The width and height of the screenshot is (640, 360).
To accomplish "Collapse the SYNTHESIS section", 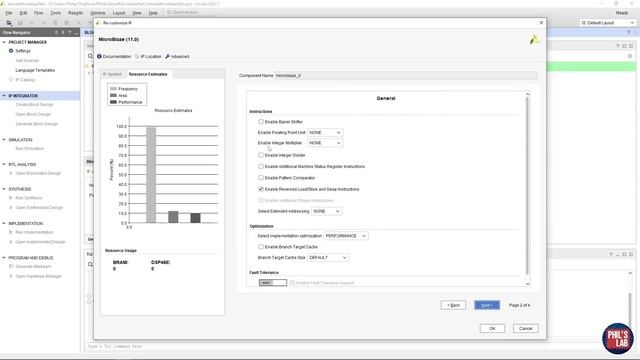I will 4,189.
